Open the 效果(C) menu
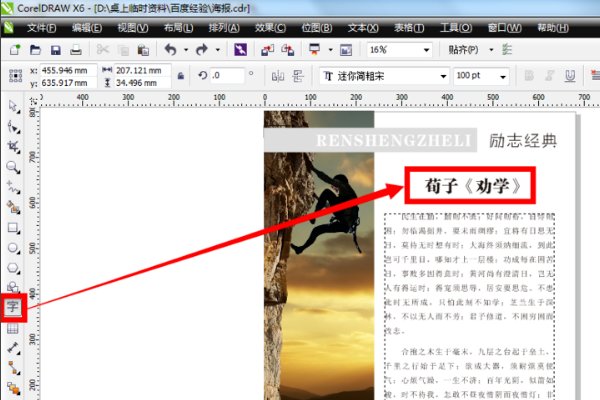Screen dimensions: 600x400 pos(270,28)
